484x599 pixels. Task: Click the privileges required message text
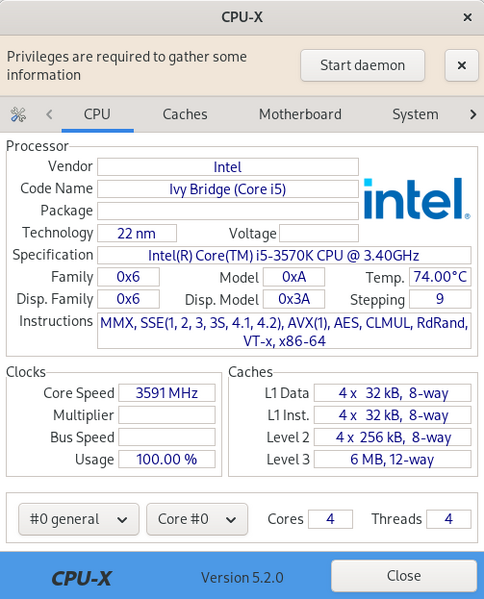(127, 66)
